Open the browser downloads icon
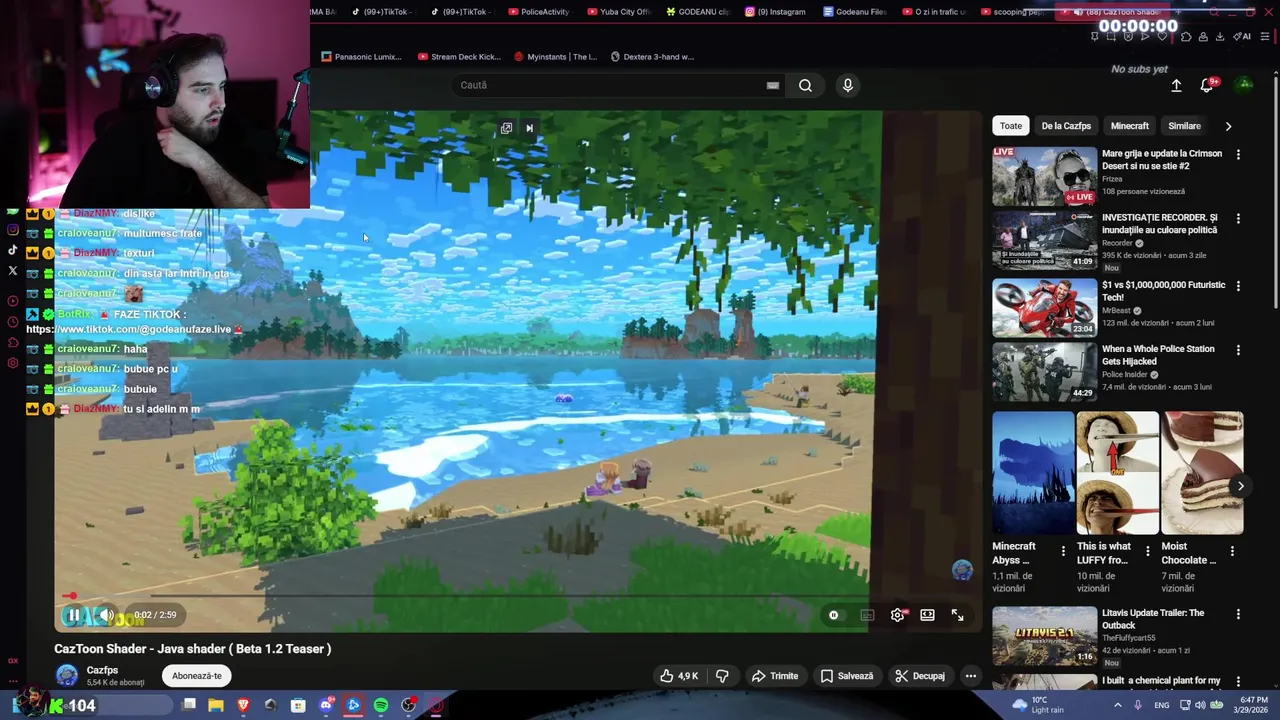The height and width of the screenshot is (720, 1280). click(x=1220, y=37)
